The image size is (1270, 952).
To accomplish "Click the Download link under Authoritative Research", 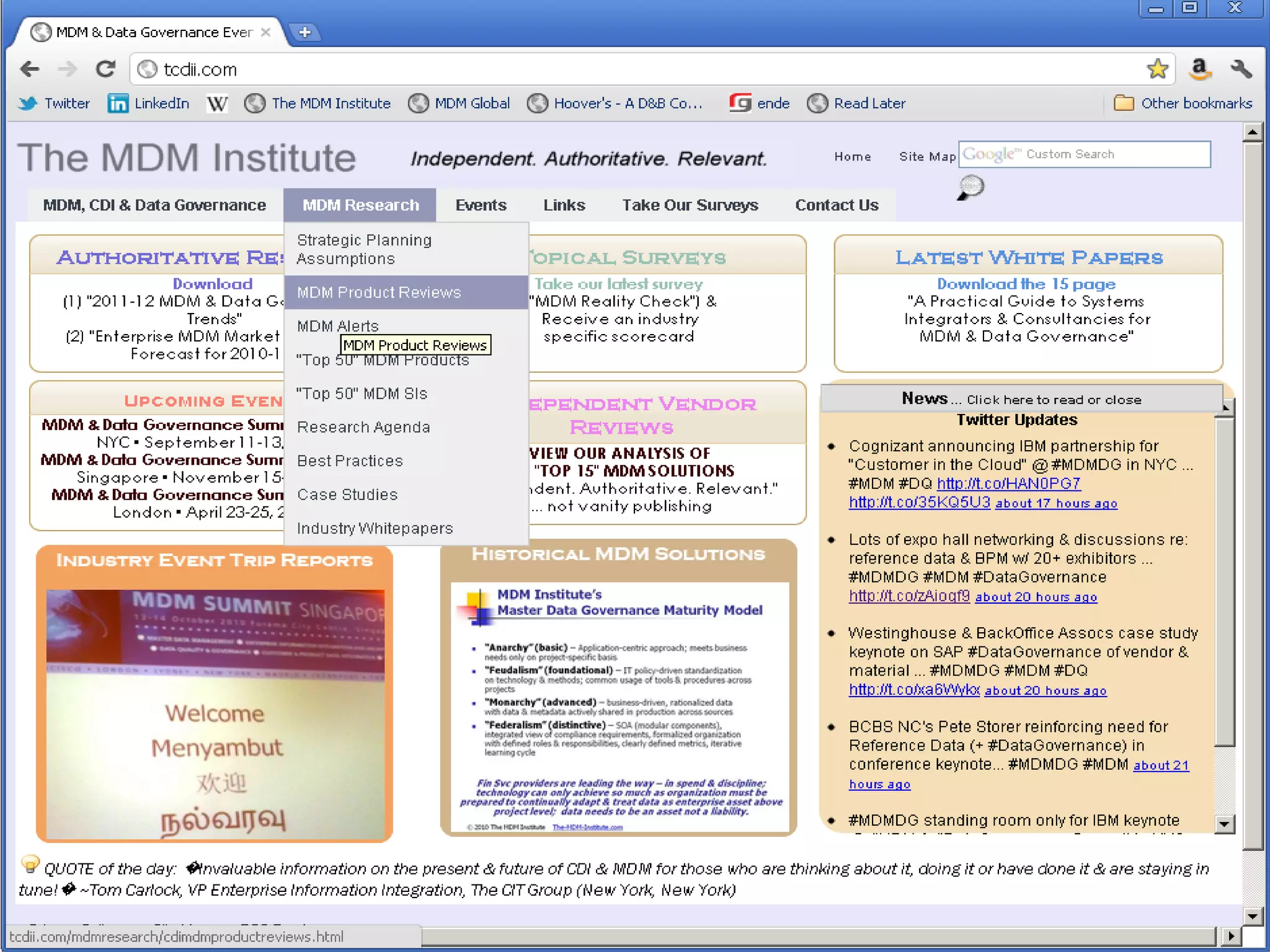I will pyautogui.click(x=212, y=284).
